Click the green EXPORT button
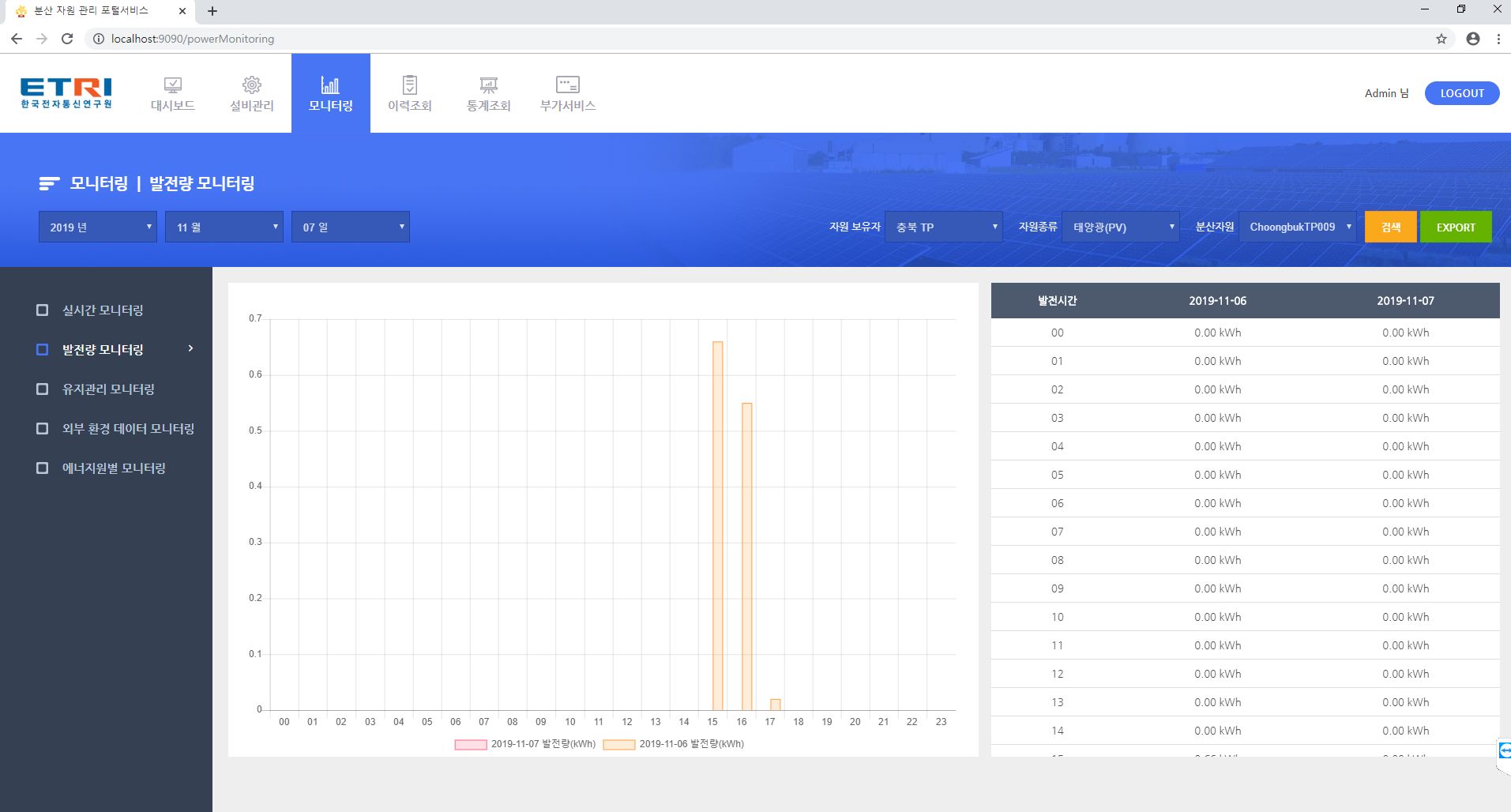Image resolution: width=1511 pixels, height=812 pixels. pyautogui.click(x=1455, y=227)
